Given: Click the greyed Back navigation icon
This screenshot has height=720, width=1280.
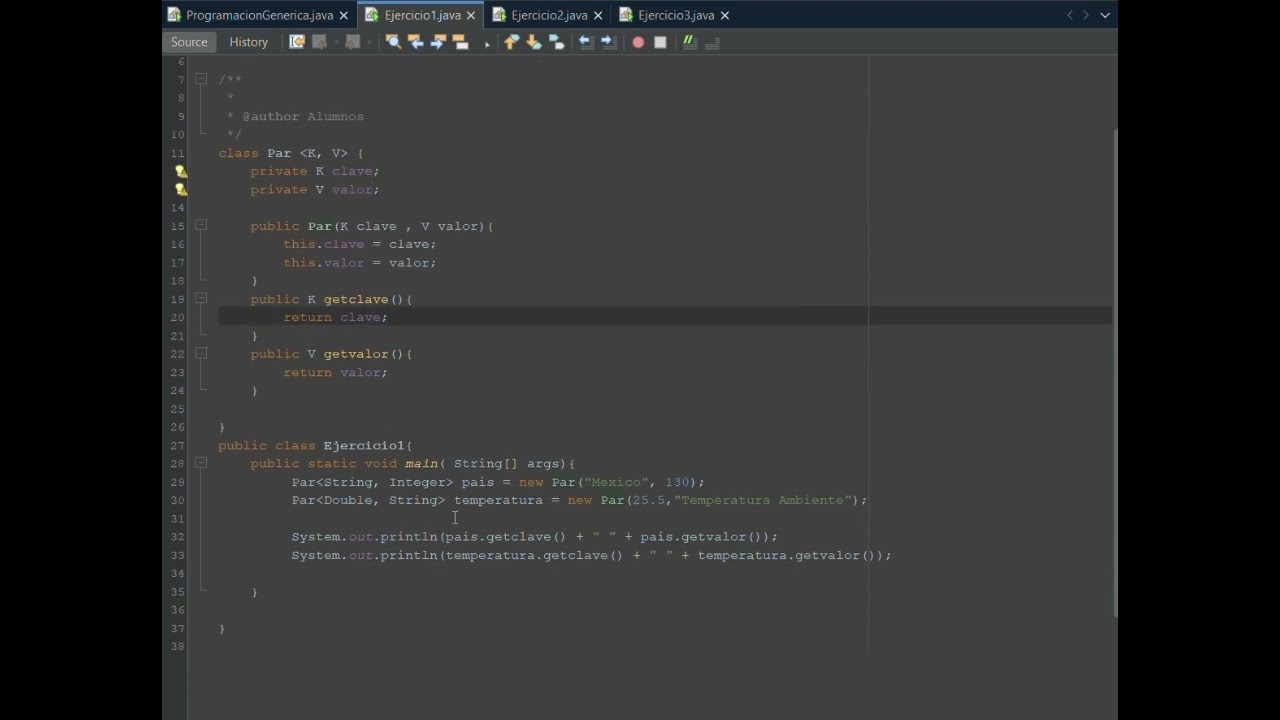Looking at the screenshot, I should tap(320, 42).
